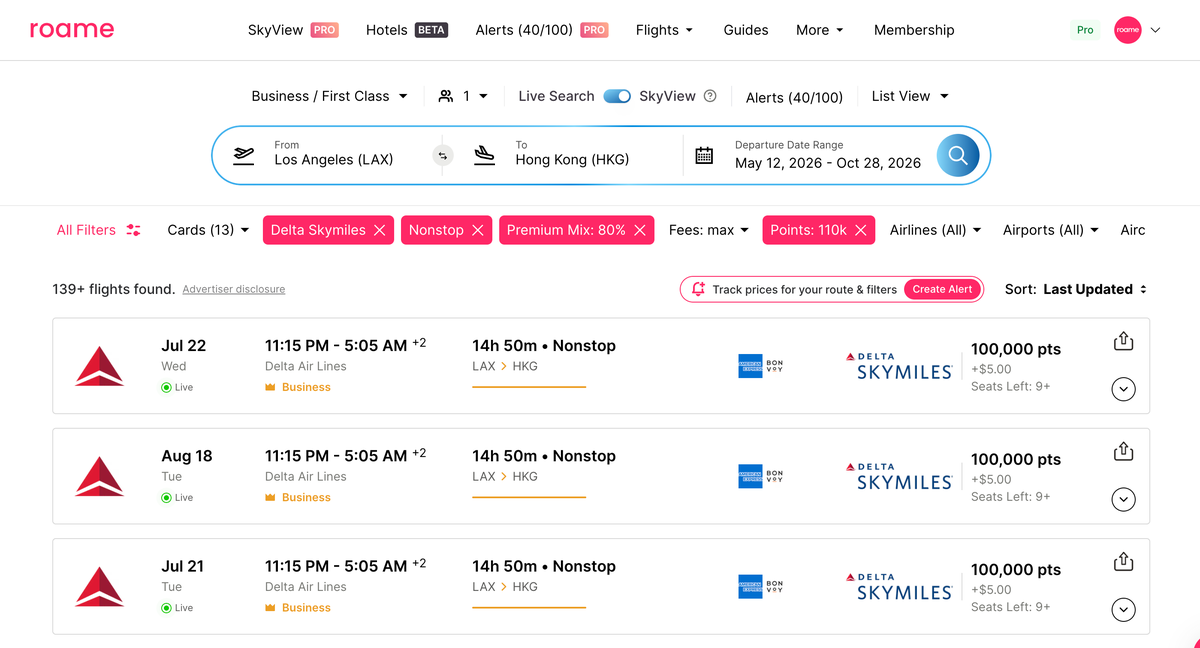
Task: Open Cards (13) dropdown
Action: (x=208, y=230)
